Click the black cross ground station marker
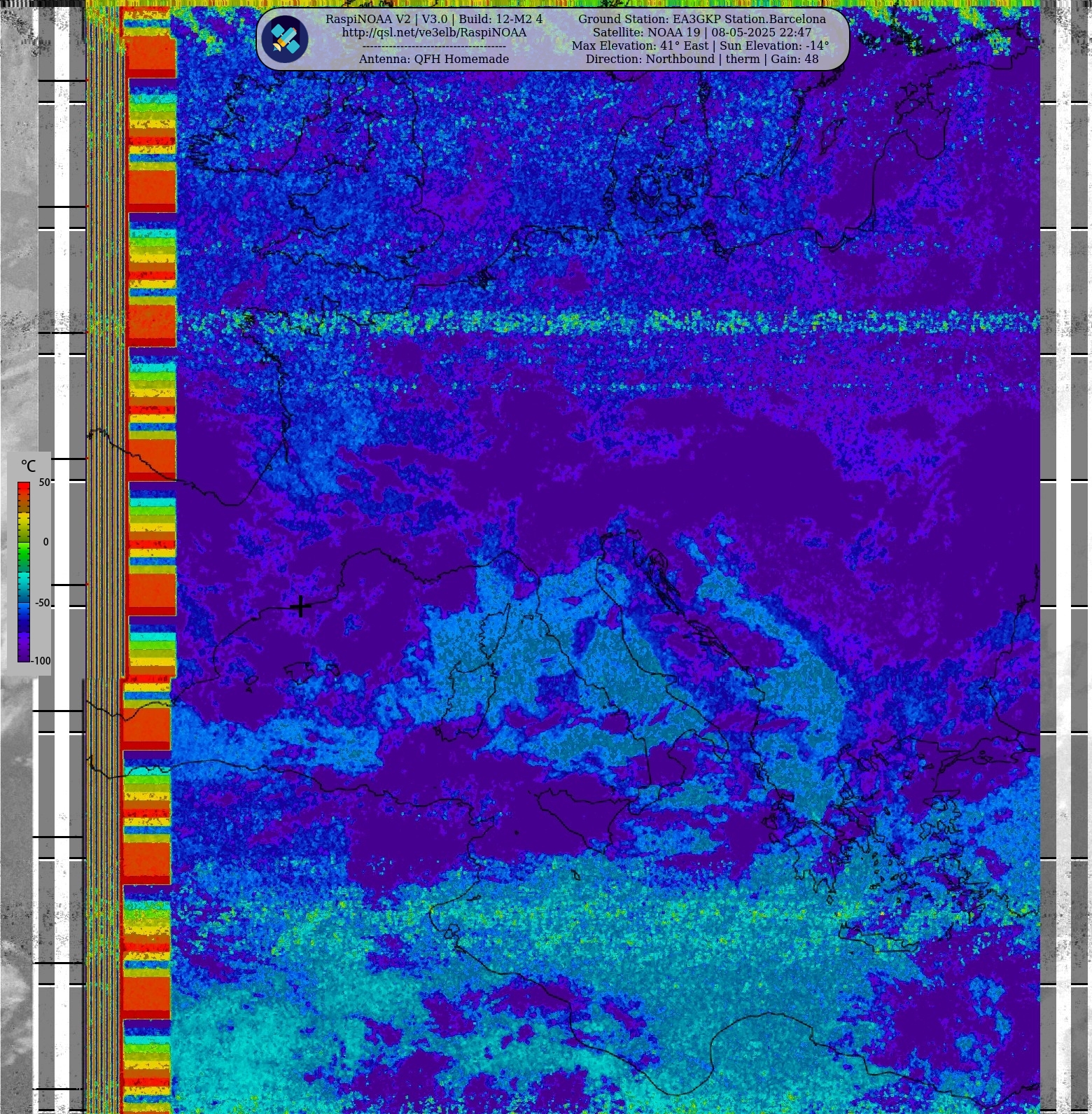 (300, 606)
